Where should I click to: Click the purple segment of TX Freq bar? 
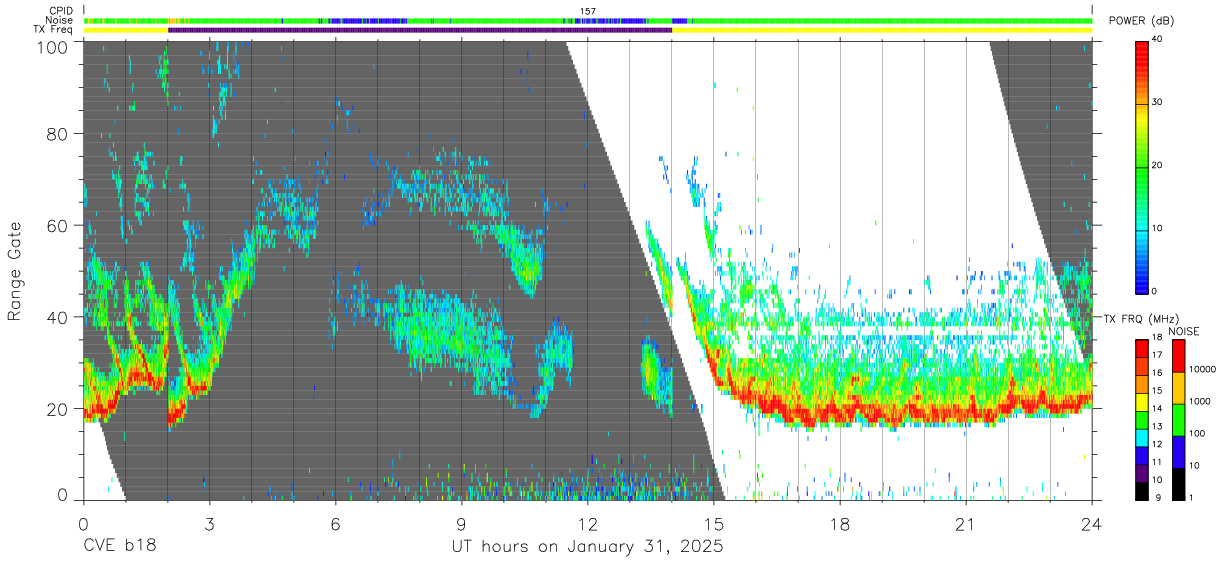click(x=420, y=30)
